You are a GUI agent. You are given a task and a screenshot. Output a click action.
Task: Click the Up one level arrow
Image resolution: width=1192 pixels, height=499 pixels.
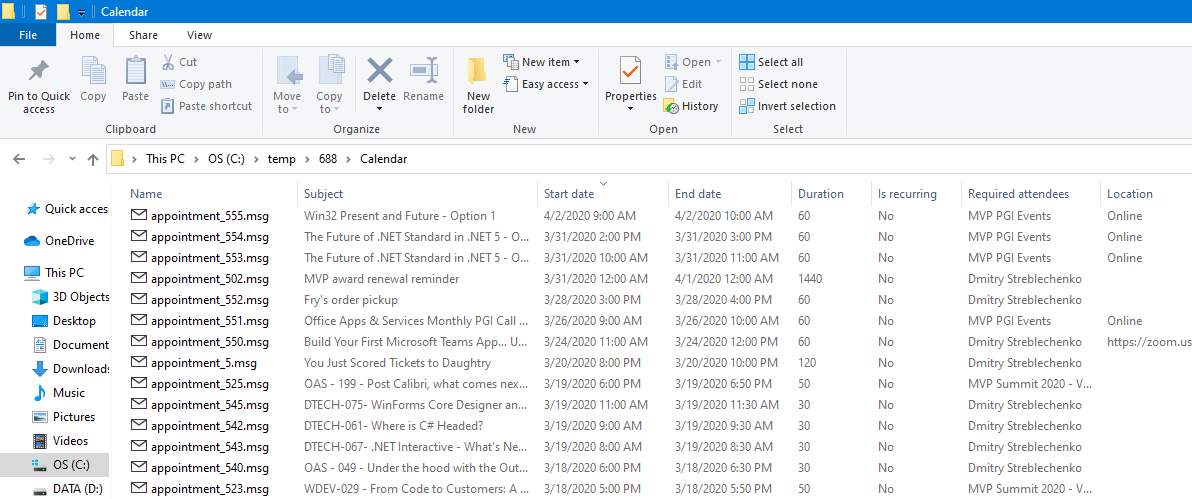pos(93,159)
